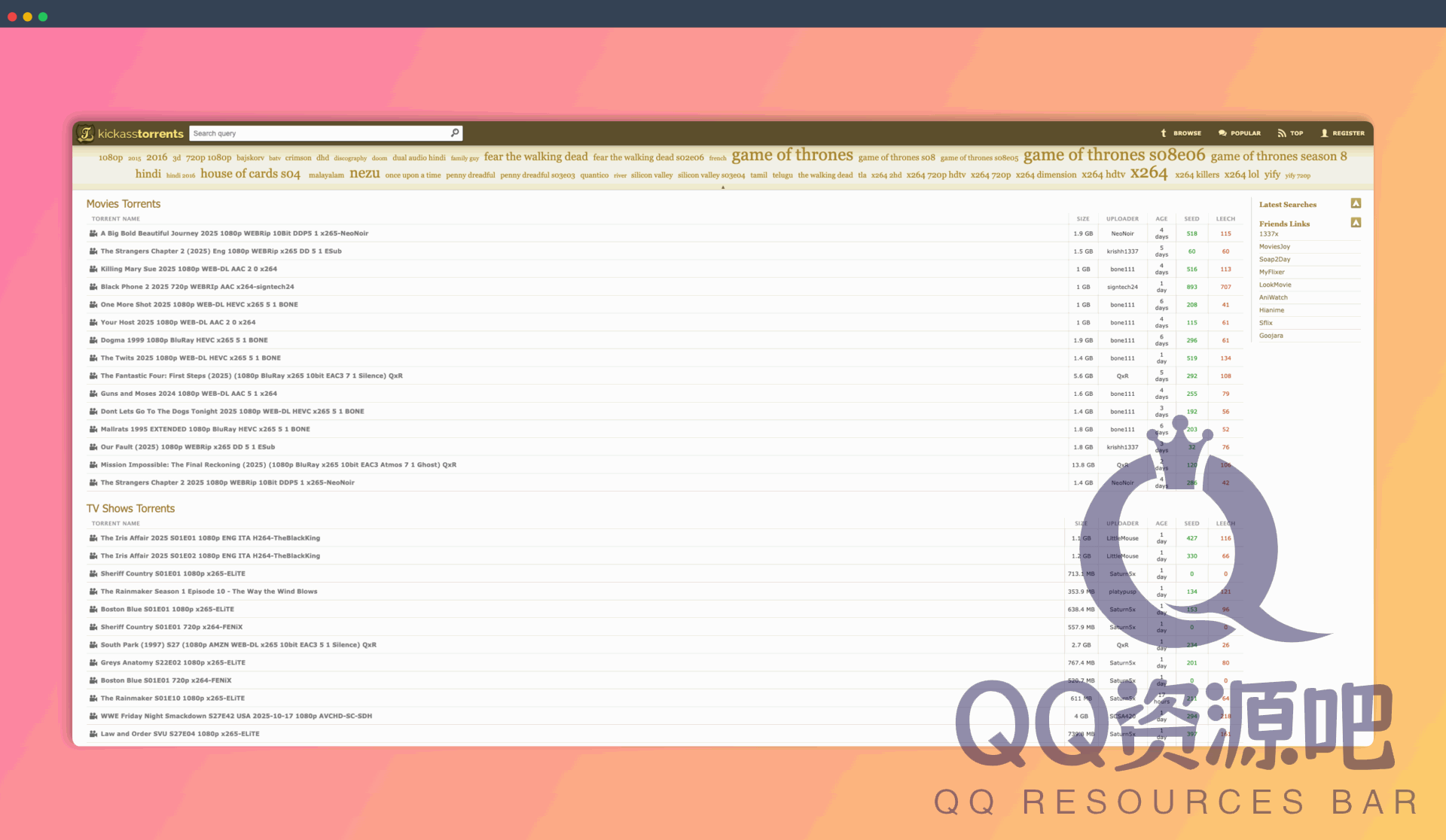This screenshot has width=1446, height=840.
Task: Click the green maximize traffic-light button
Action: 43,15
